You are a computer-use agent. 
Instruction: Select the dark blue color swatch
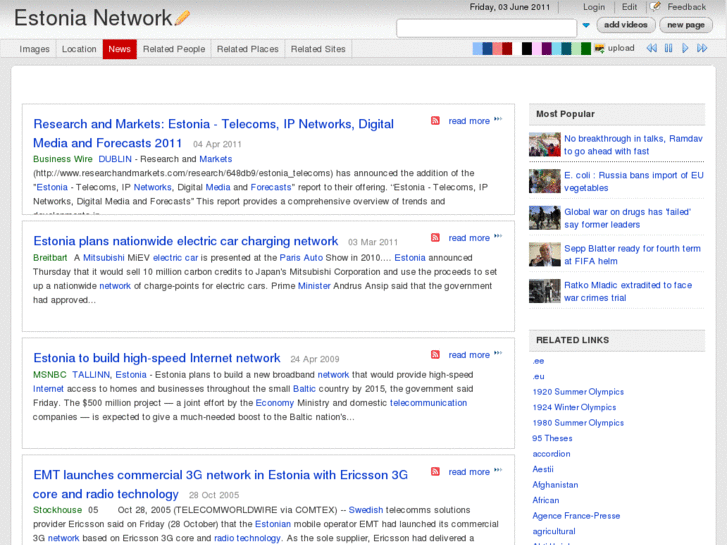click(487, 49)
